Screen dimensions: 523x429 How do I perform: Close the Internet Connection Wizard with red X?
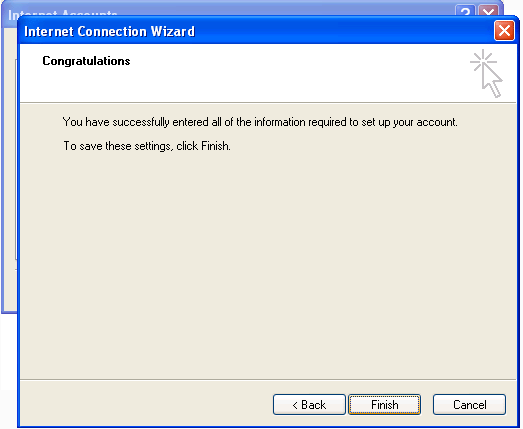tap(504, 31)
